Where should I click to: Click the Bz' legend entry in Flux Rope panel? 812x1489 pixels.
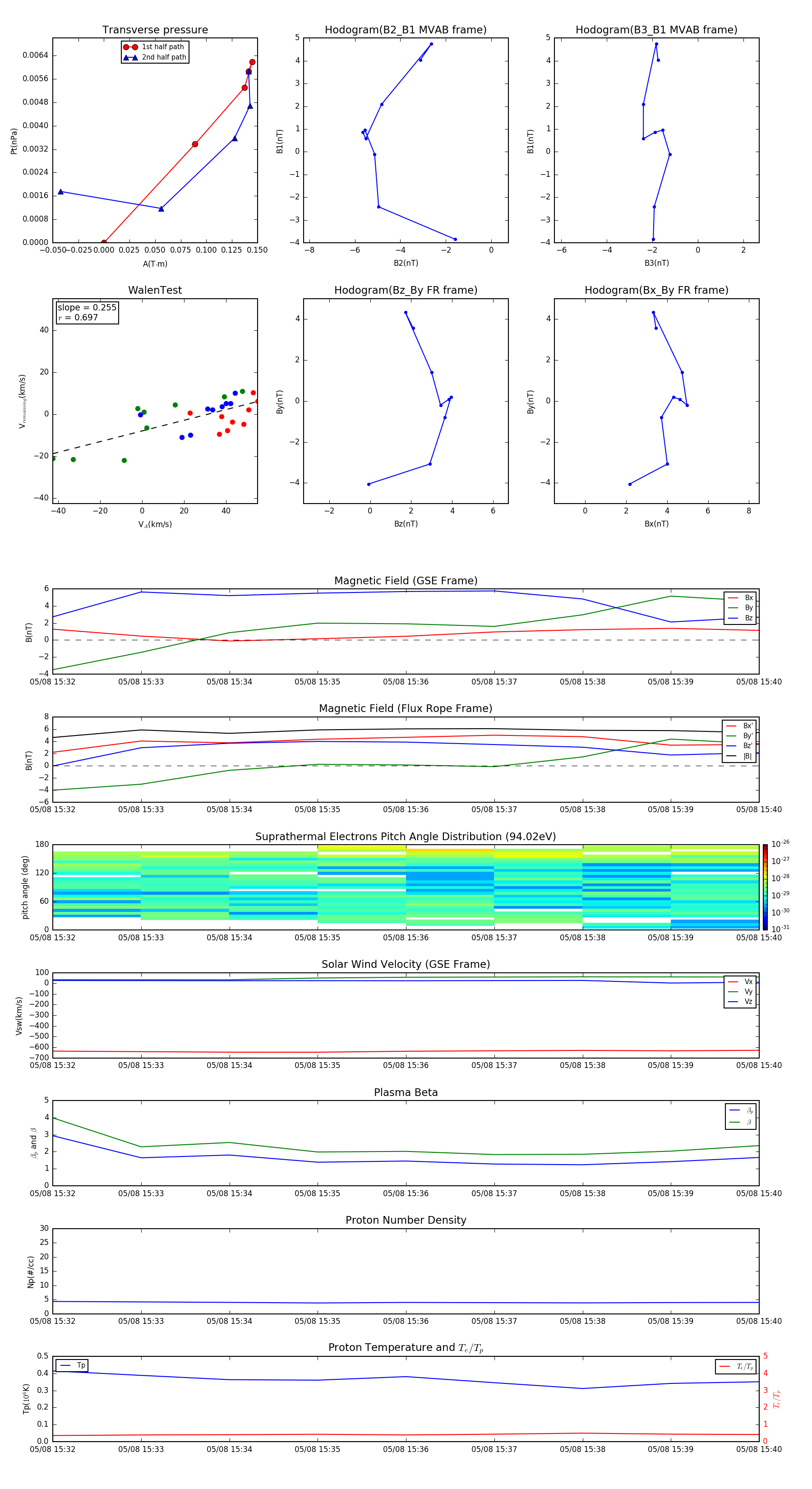coord(740,746)
